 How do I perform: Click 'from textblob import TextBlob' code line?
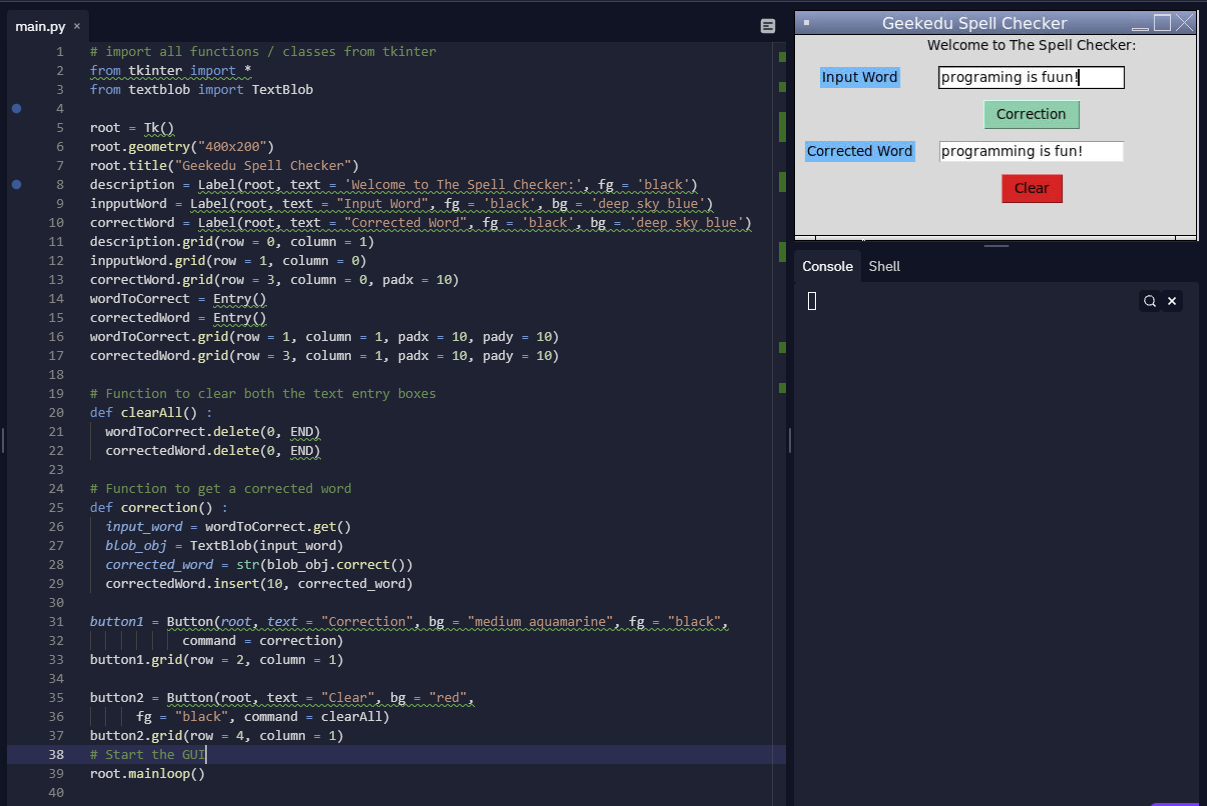pos(201,89)
